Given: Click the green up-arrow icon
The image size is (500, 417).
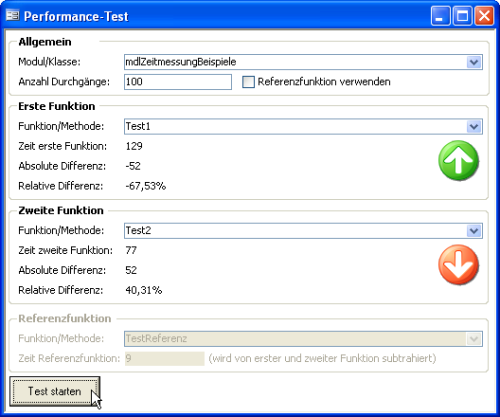Looking at the screenshot, I should pyautogui.click(x=458, y=160).
